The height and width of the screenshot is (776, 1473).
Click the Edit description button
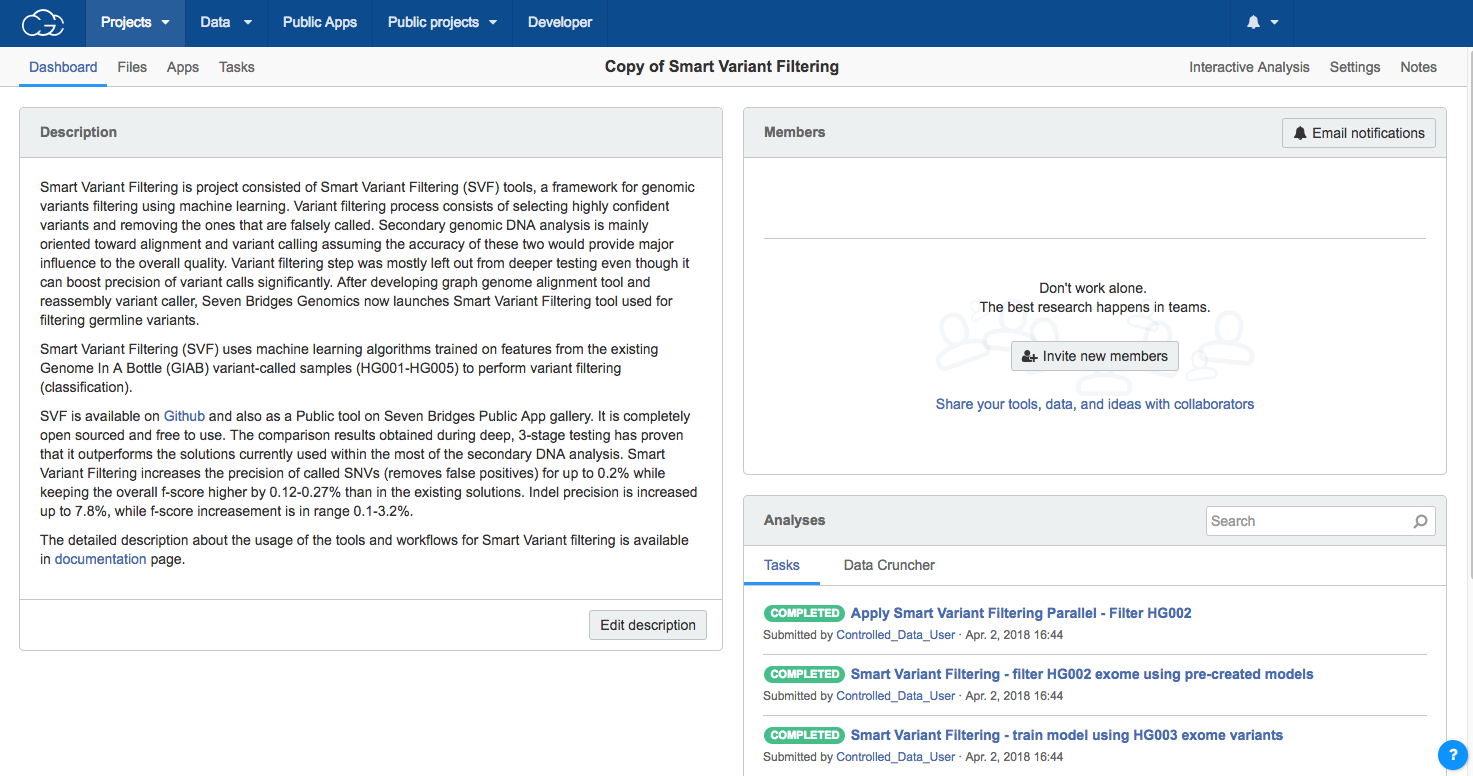coord(648,625)
